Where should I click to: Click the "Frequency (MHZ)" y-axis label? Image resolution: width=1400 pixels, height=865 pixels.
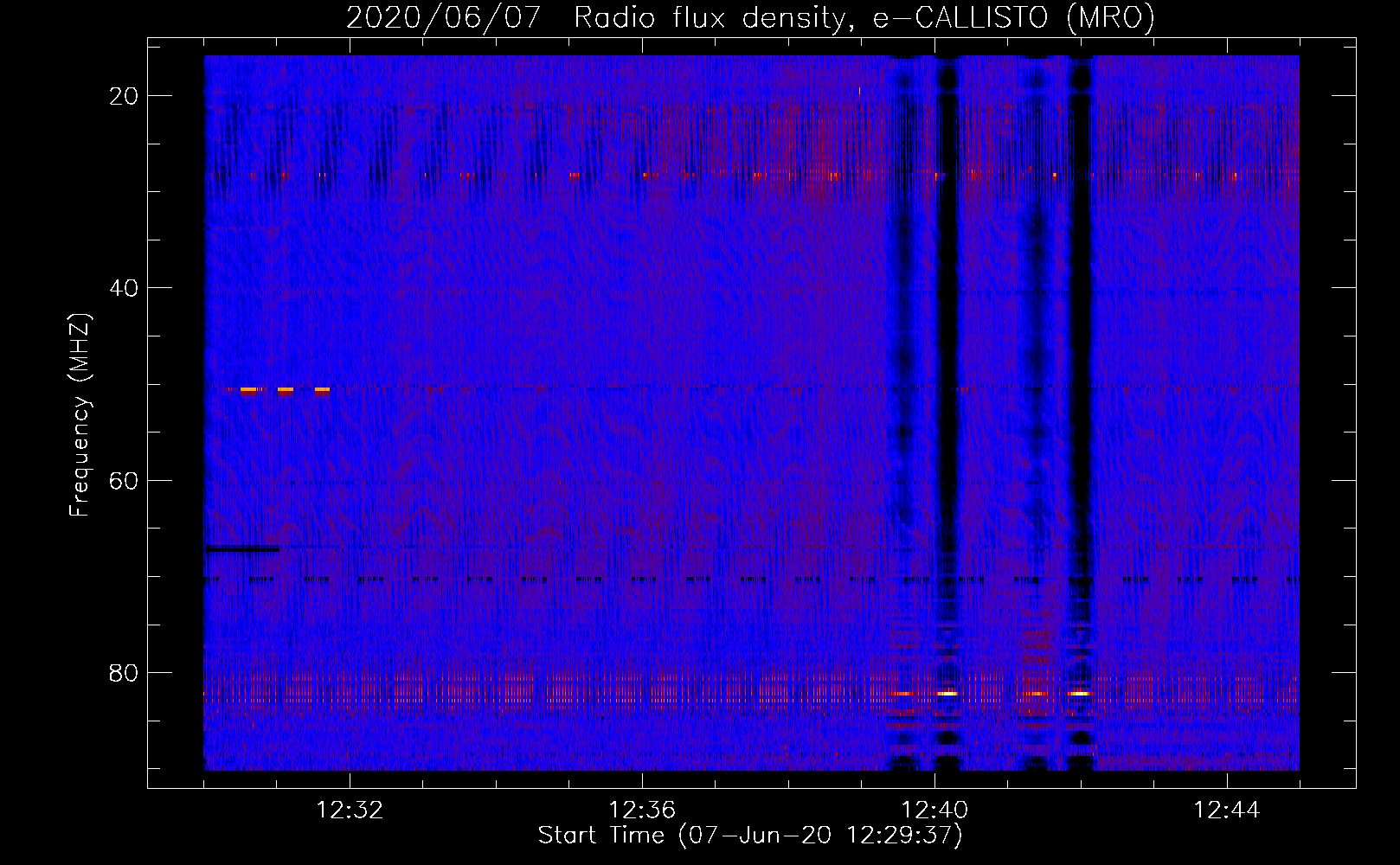point(80,415)
